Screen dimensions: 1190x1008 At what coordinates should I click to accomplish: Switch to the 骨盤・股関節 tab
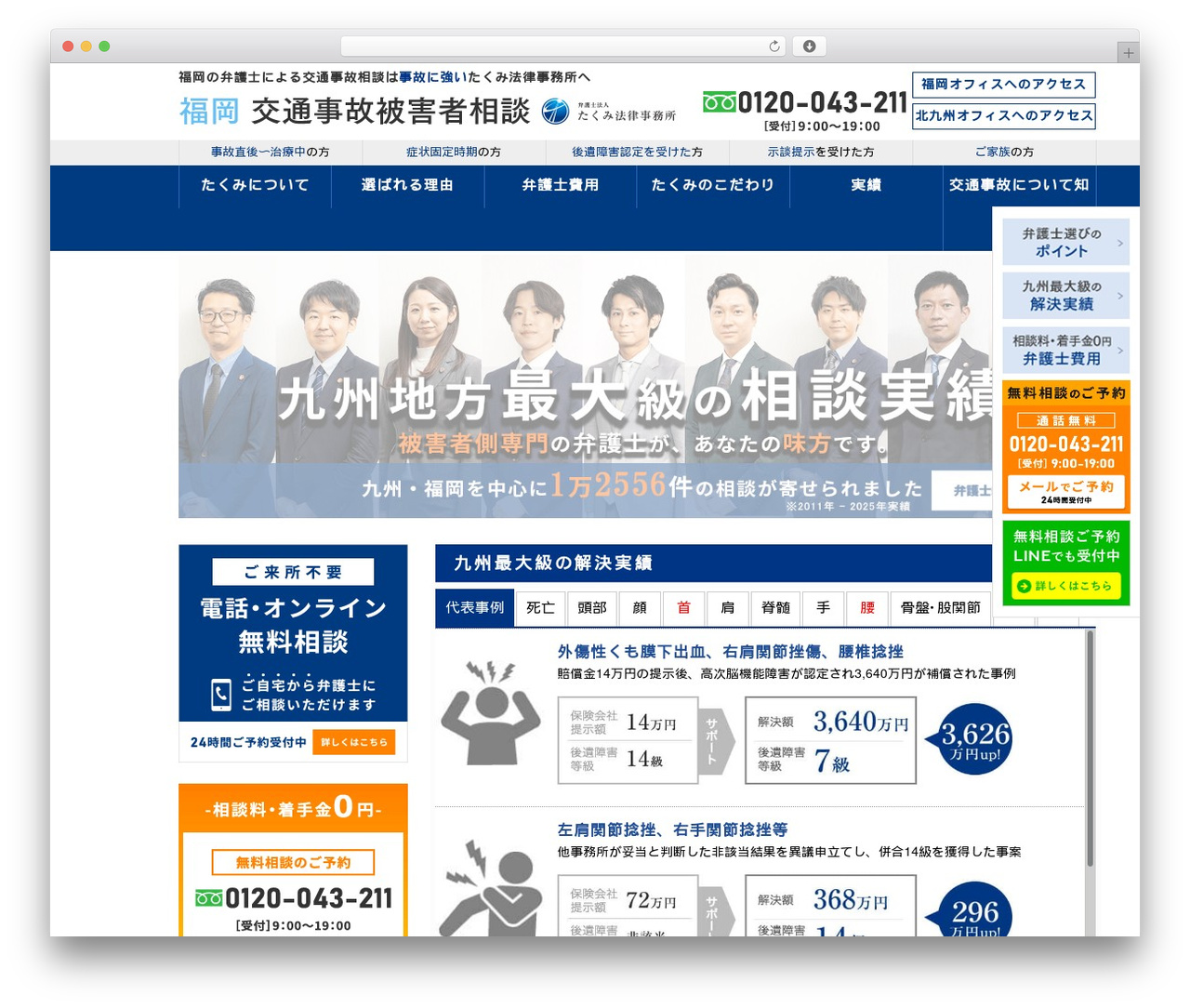click(x=941, y=608)
